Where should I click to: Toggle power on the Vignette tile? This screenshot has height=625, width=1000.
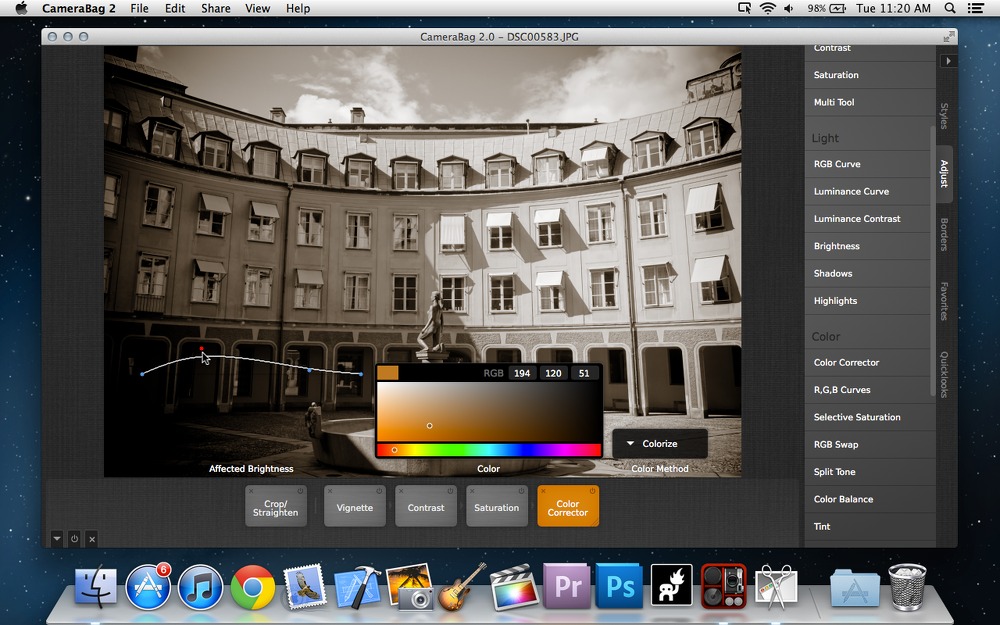[x=379, y=491]
